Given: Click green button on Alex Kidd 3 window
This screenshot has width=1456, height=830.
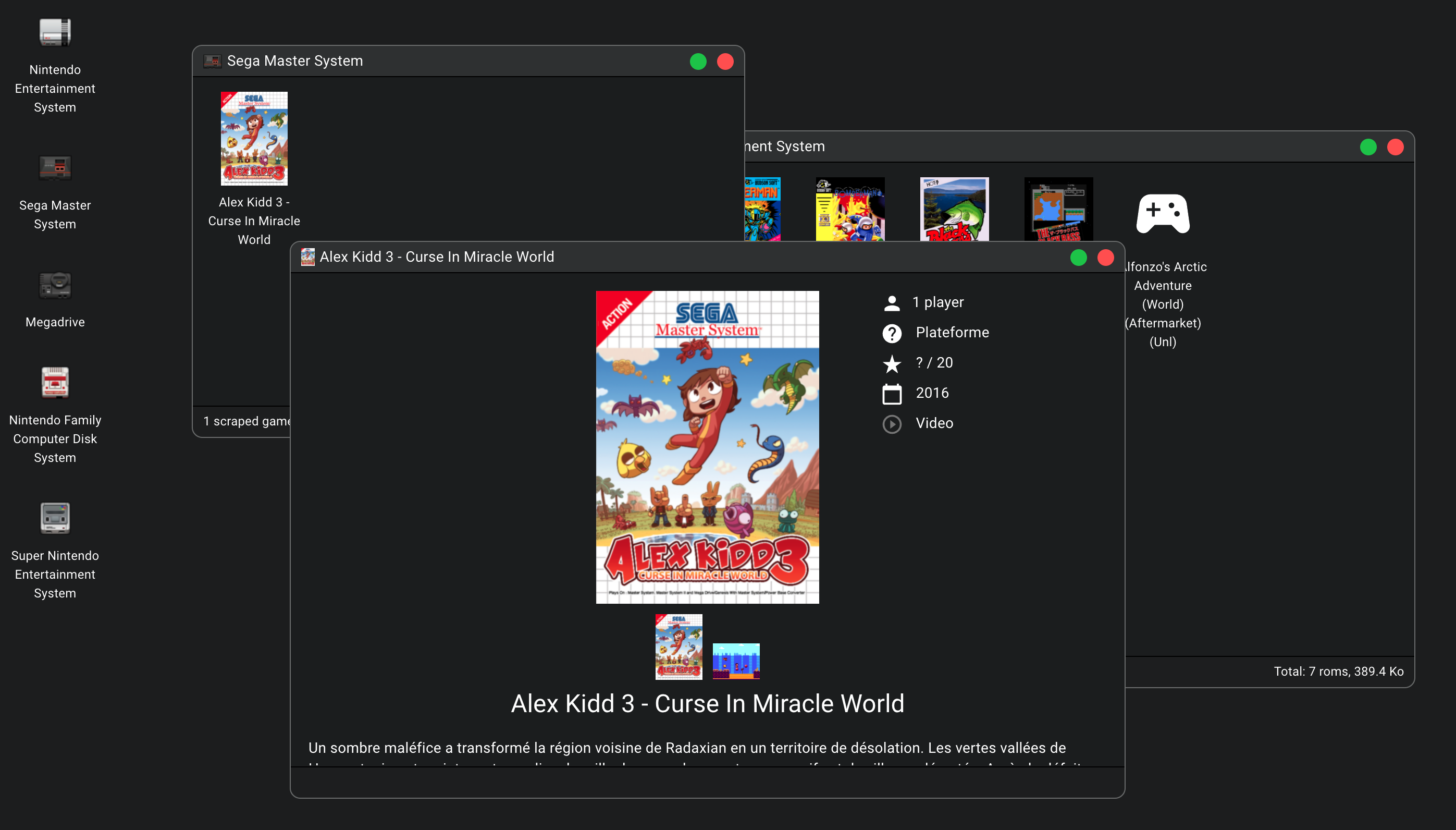Looking at the screenshot, I should point(1078,258).
